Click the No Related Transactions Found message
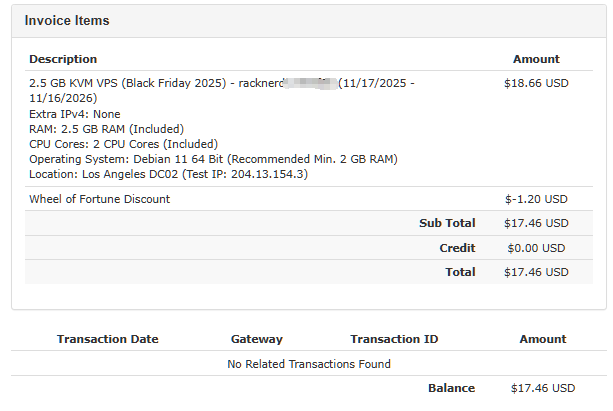 pyautogui.click(x=309, y=364)
